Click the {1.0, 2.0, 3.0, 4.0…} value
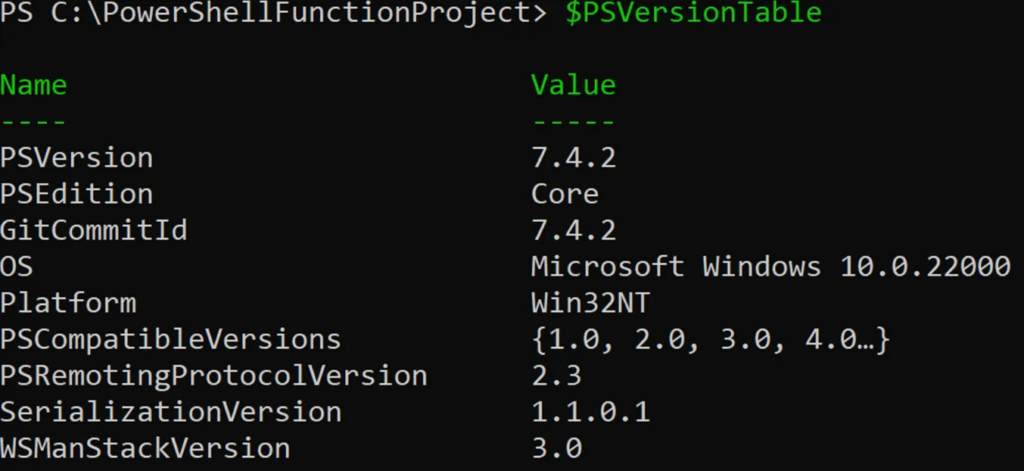The height and width of the screenshot is (471, 1024). pyautogui.click(x=711, y=340)
